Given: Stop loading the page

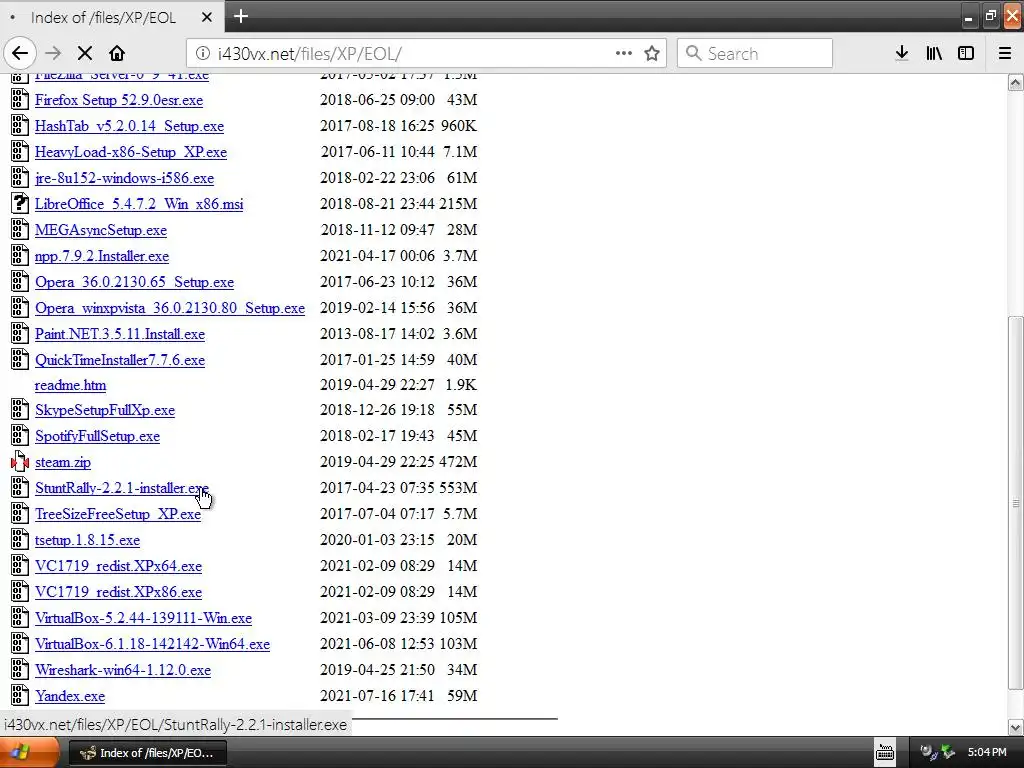Looking at the screenshot, I should (85, 54).
